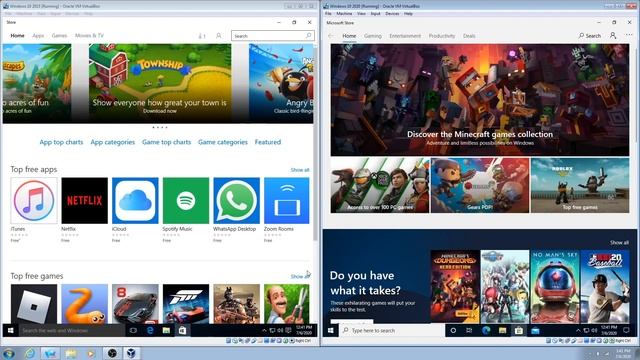Click Show all for Top free apps
640x360 pixels.
coord(300,170)
